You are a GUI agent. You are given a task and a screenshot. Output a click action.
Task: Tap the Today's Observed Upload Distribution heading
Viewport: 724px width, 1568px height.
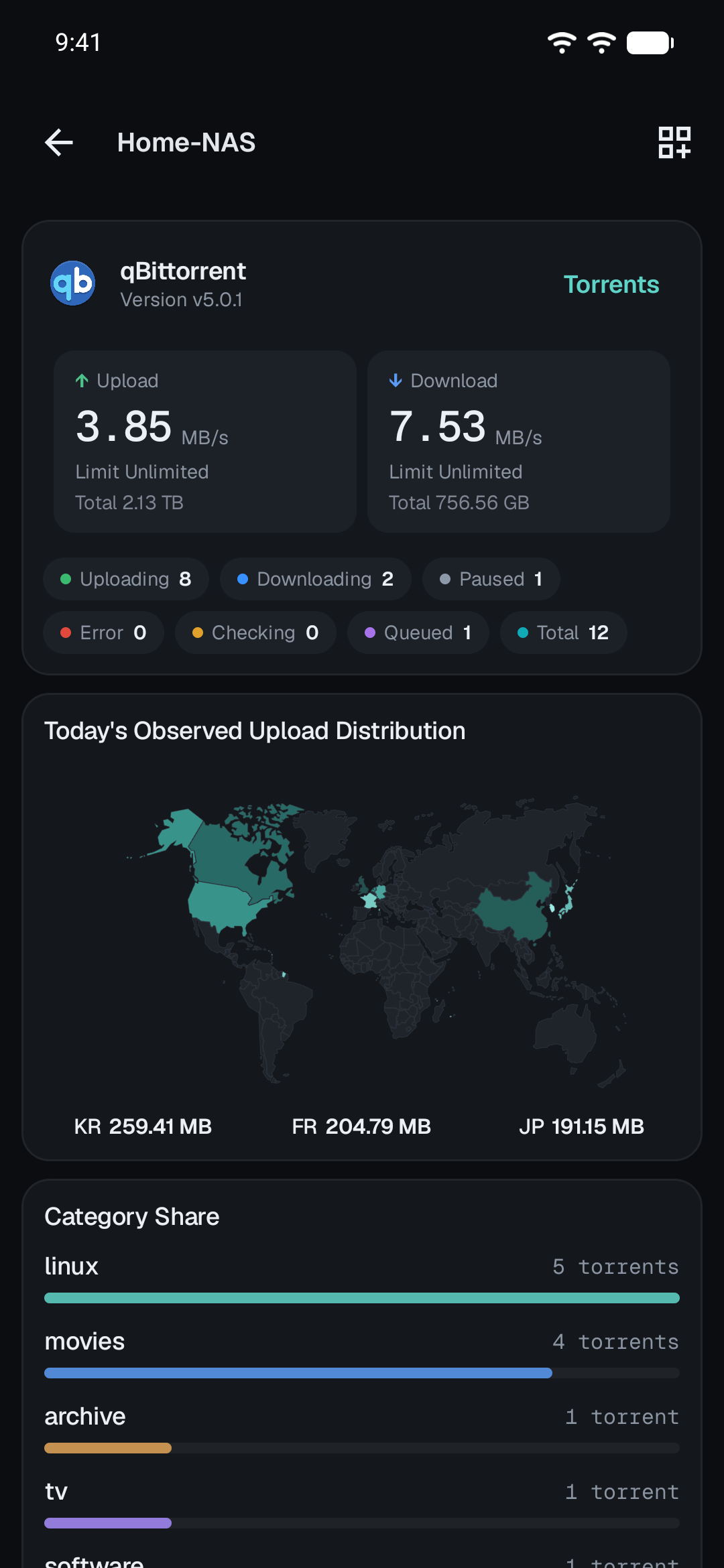[x=255, y=730]
